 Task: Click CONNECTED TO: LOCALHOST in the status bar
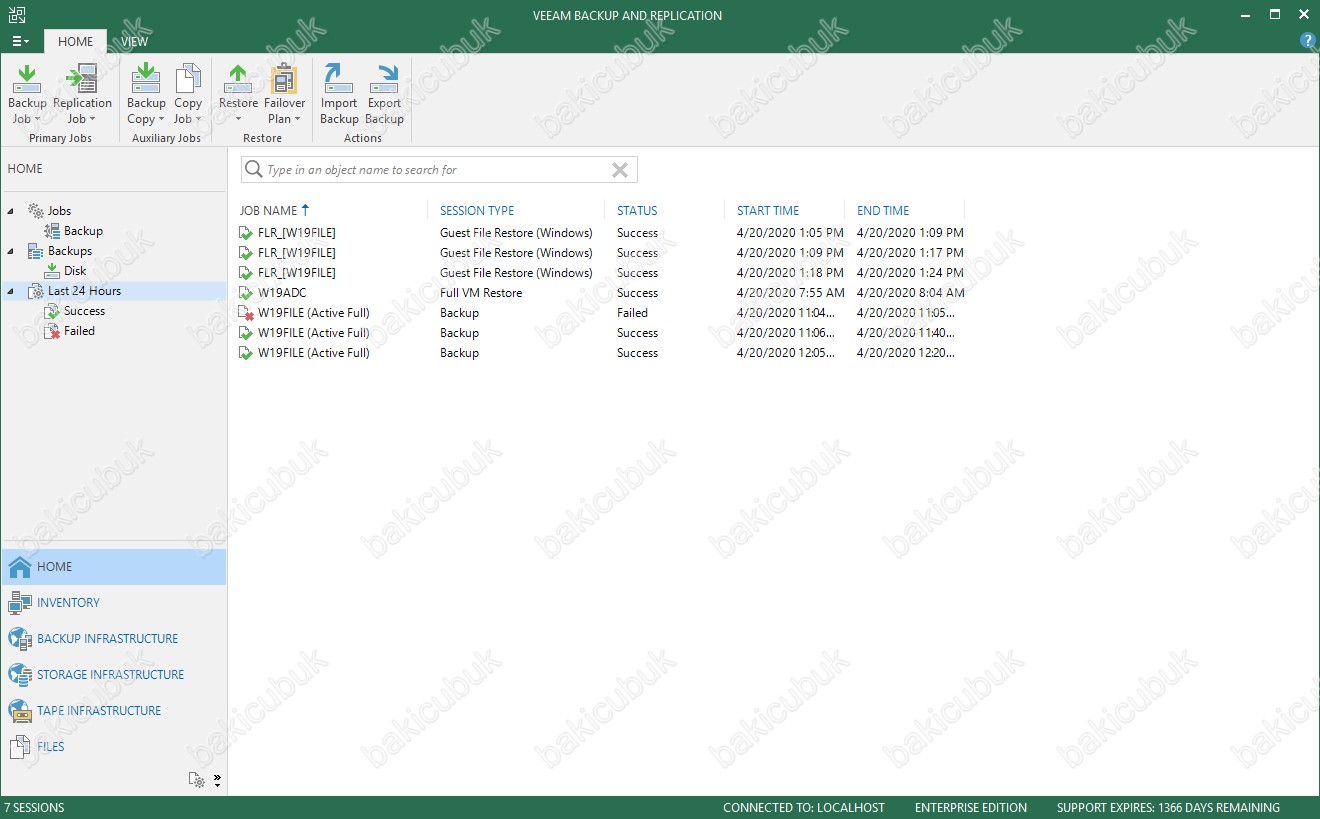pyautogui.click(x=804, y=808)
